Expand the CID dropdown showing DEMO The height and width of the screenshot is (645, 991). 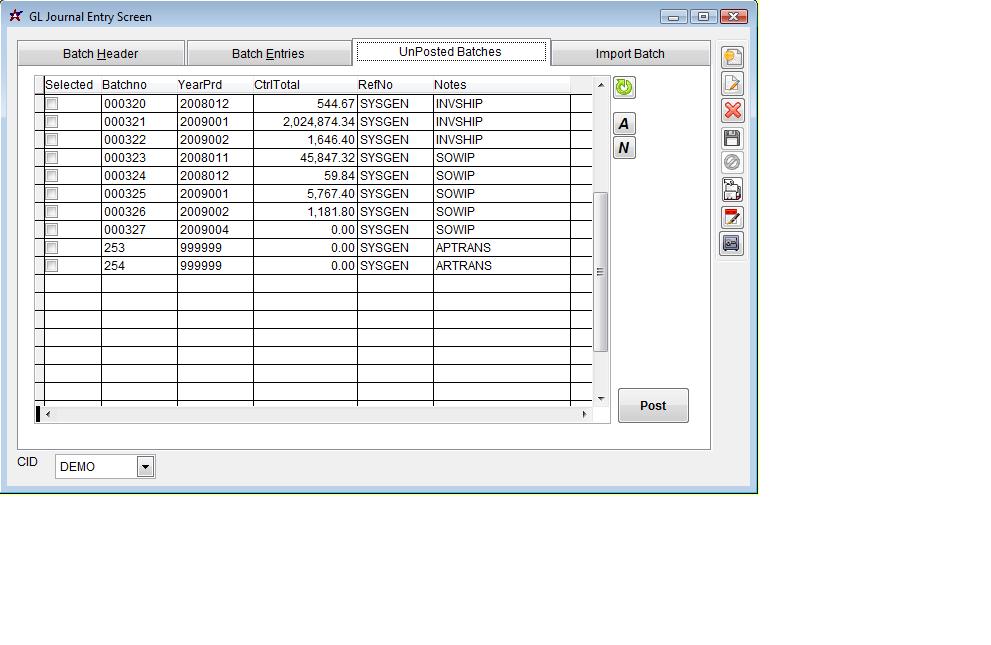tap(145, 467)
